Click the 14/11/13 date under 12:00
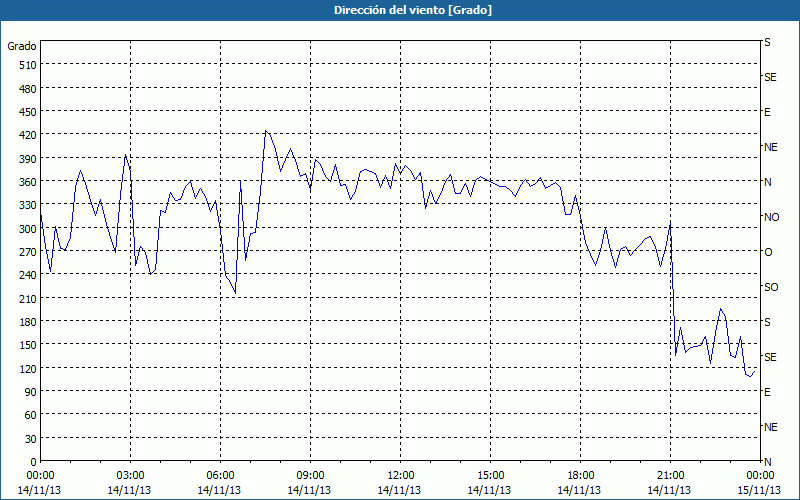 (399, 490)
